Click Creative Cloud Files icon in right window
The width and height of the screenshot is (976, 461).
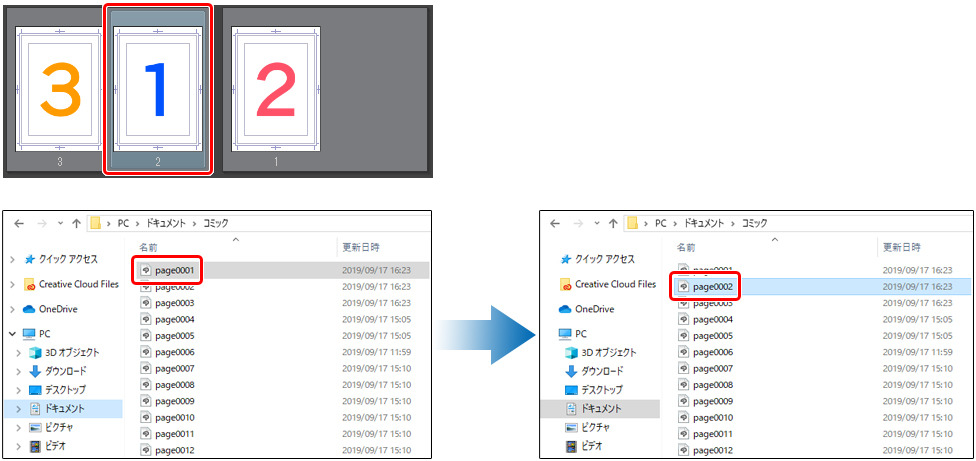(565, 284)
